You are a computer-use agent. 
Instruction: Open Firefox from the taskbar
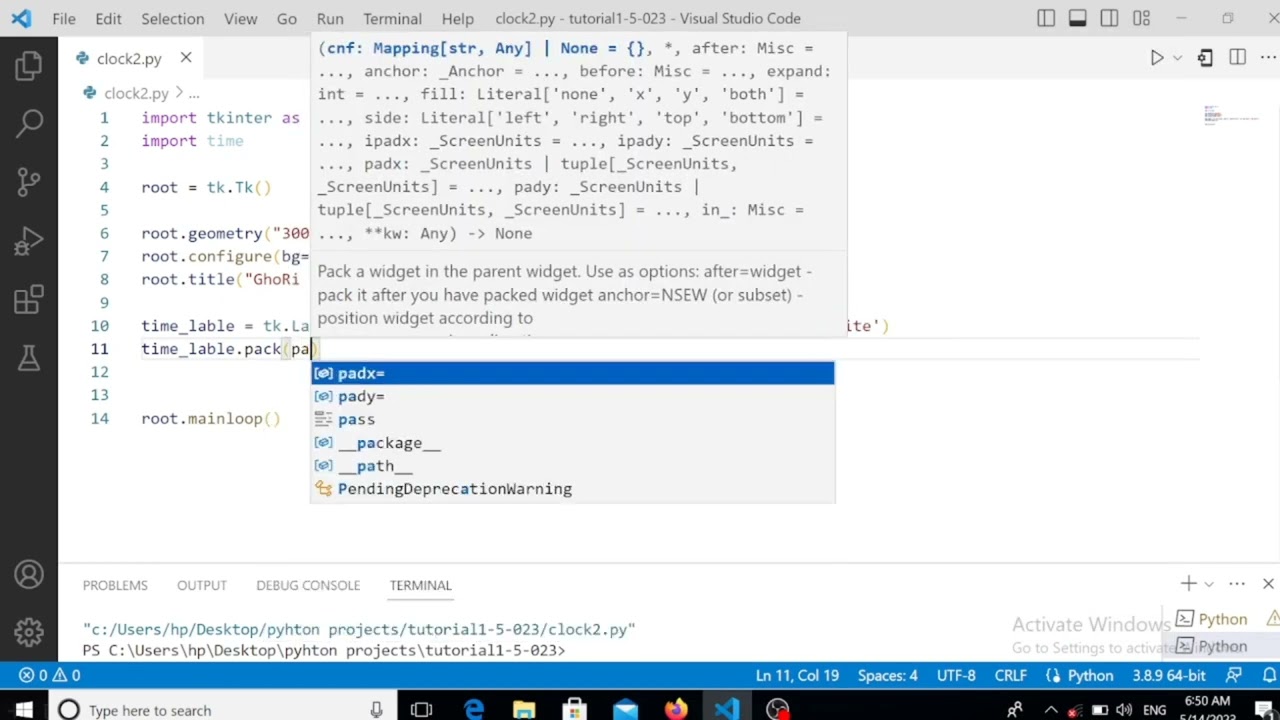coord(676,710)
